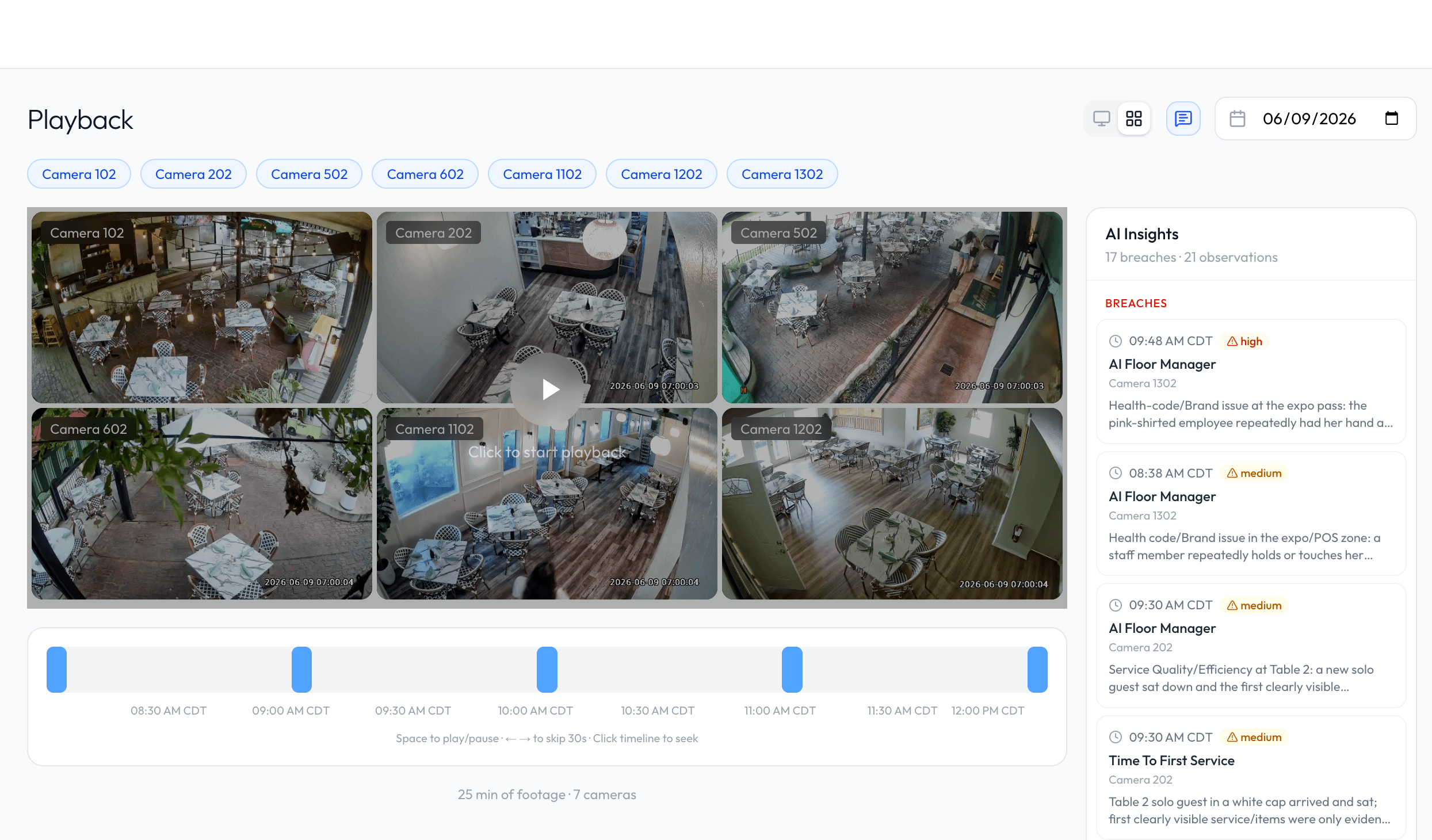Click the 09:30 AM CDT timeline label

coord(413,711)
